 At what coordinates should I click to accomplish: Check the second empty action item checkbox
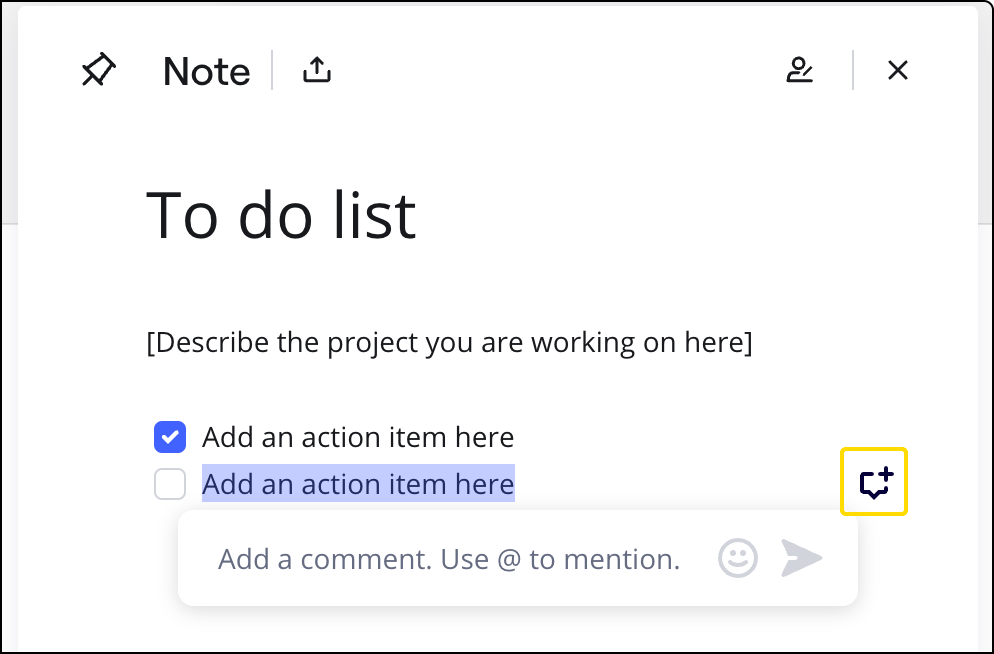pyautogui.click(x=170, y=485)
